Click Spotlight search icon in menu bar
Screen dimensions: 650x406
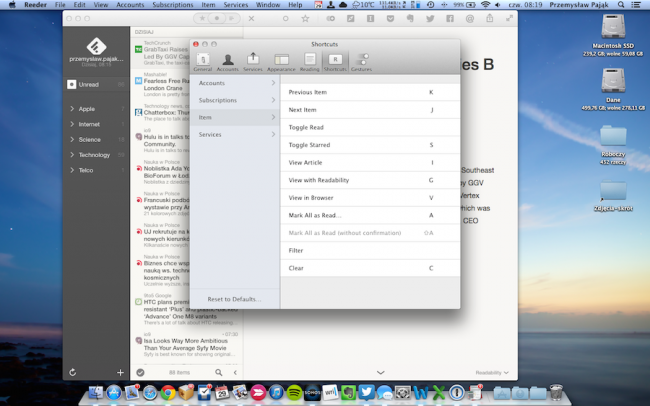click(x=621, y=5)
